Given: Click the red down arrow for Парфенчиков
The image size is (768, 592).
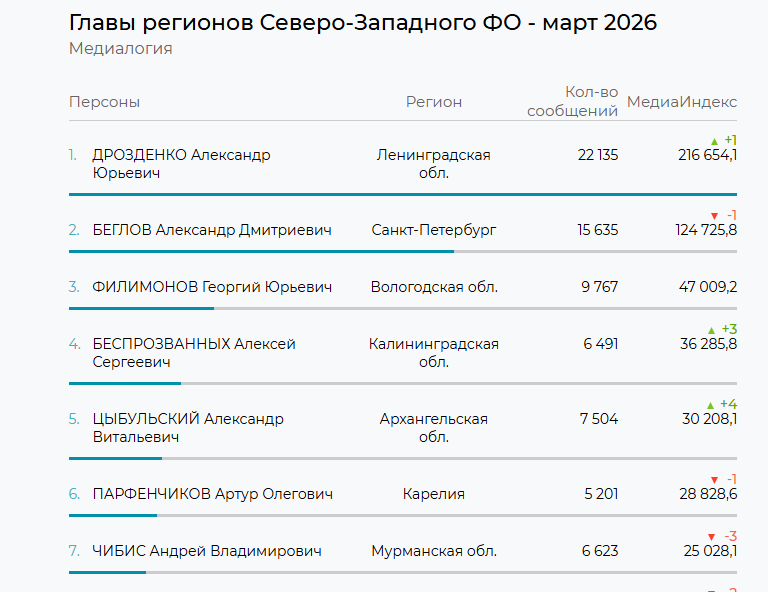Looking at the screenshot, I should click(x=714, y=480).
